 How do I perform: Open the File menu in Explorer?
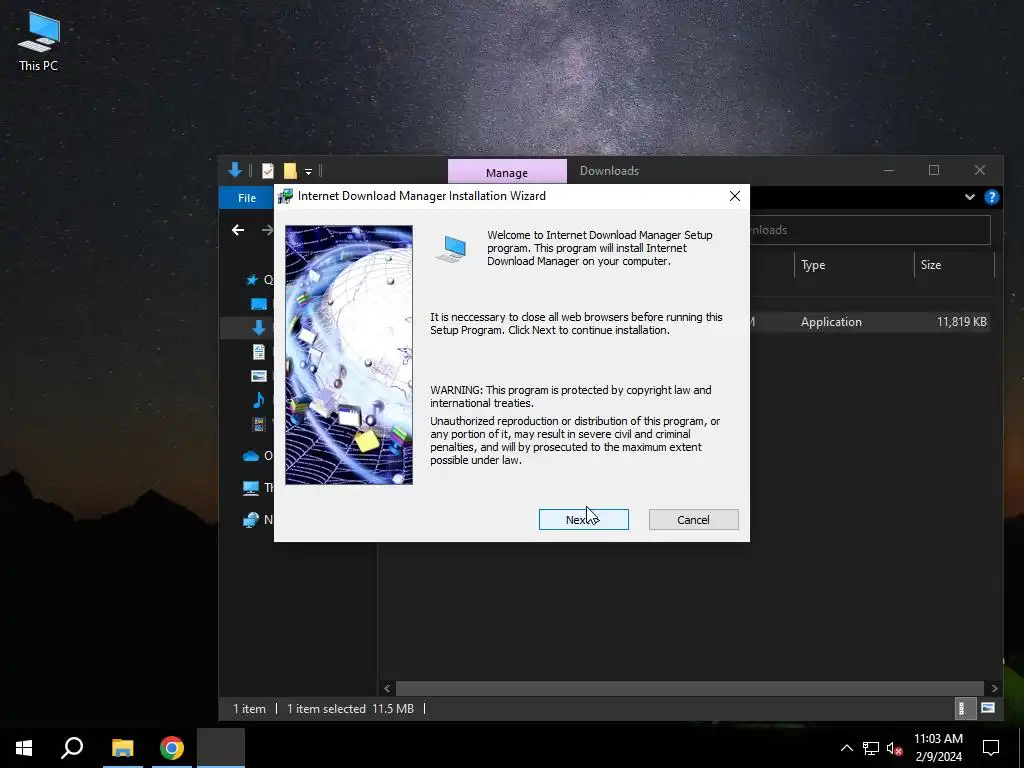247,197
